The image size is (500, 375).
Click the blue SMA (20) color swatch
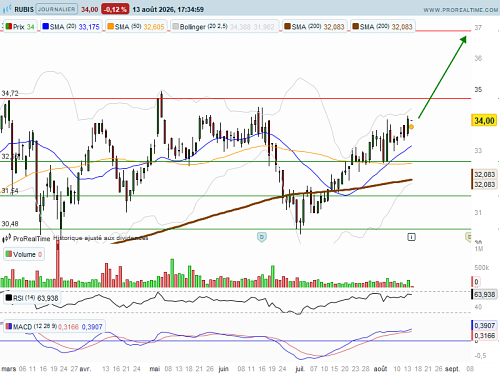46,26
